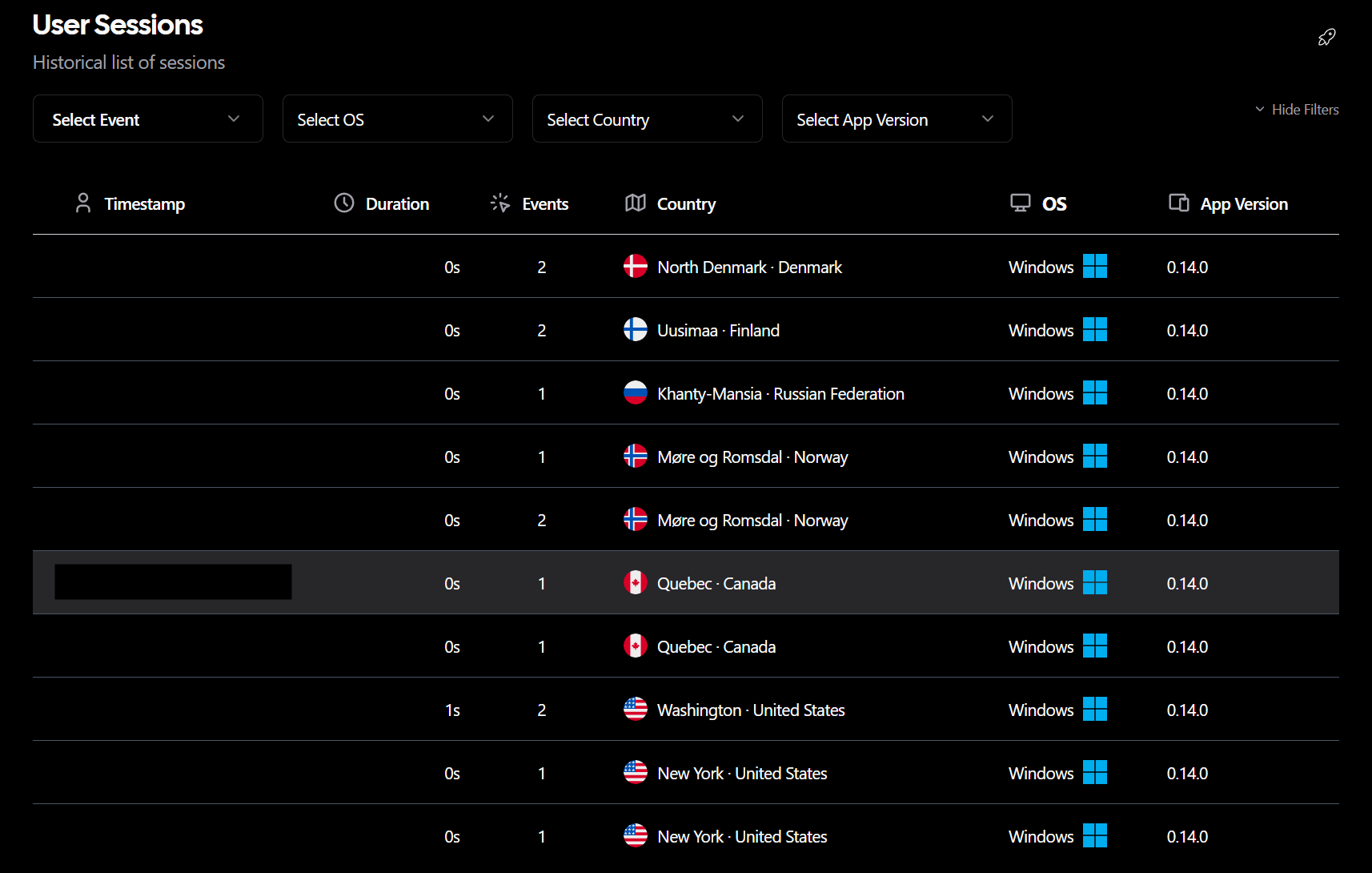Viewport: 1372px width, 873px height.
Task: Click the person icon beside Timestamp
Action: (x=83, y=203)
